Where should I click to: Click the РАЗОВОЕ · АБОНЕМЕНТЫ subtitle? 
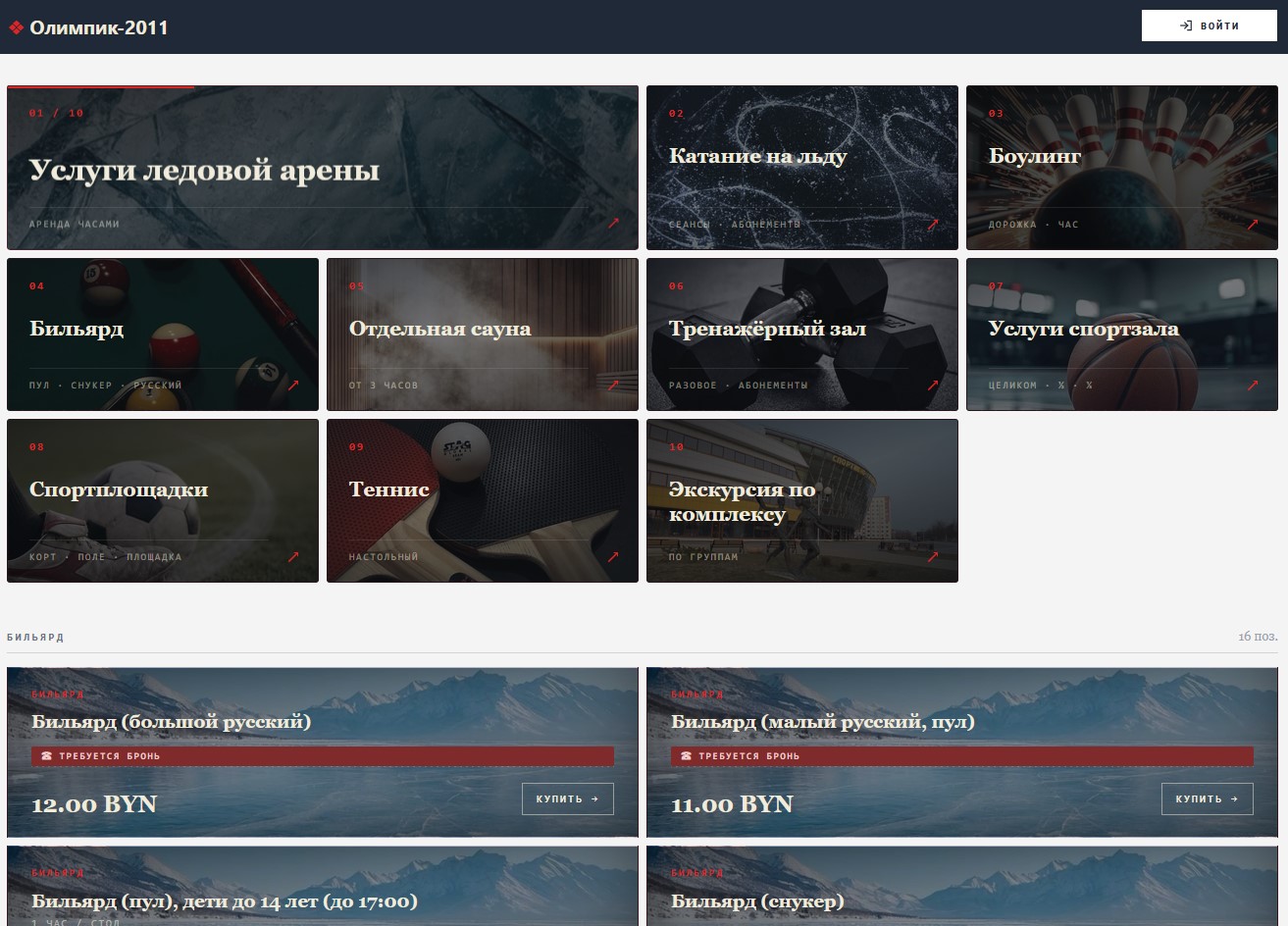(739, 386)
